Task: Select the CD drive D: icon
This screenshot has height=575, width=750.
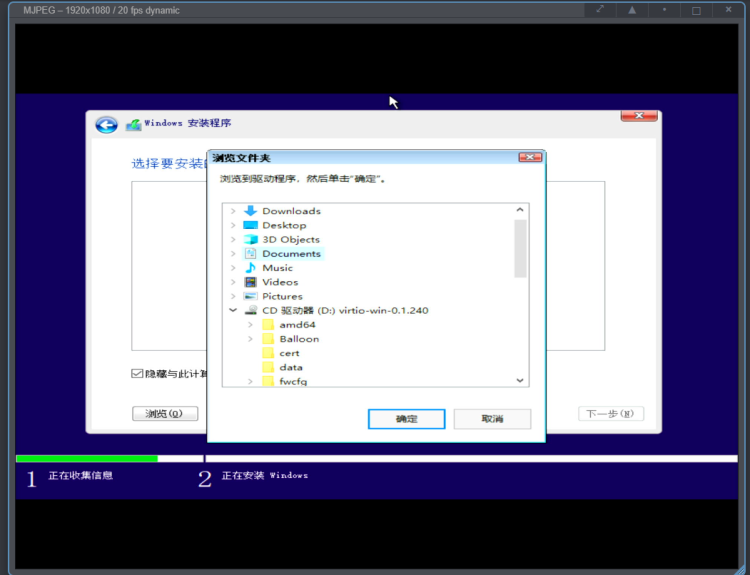Action: [250, 310]
